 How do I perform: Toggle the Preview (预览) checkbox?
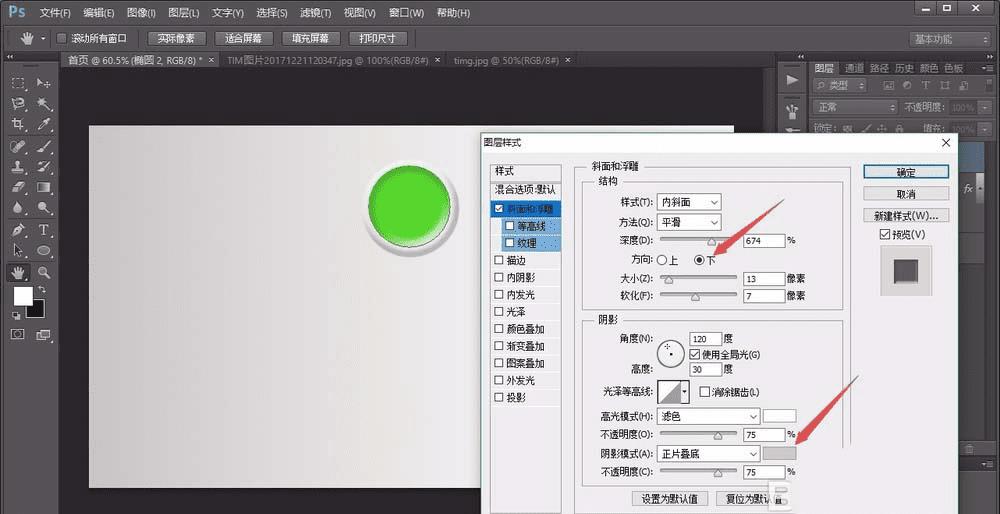(x=884, y=235)
